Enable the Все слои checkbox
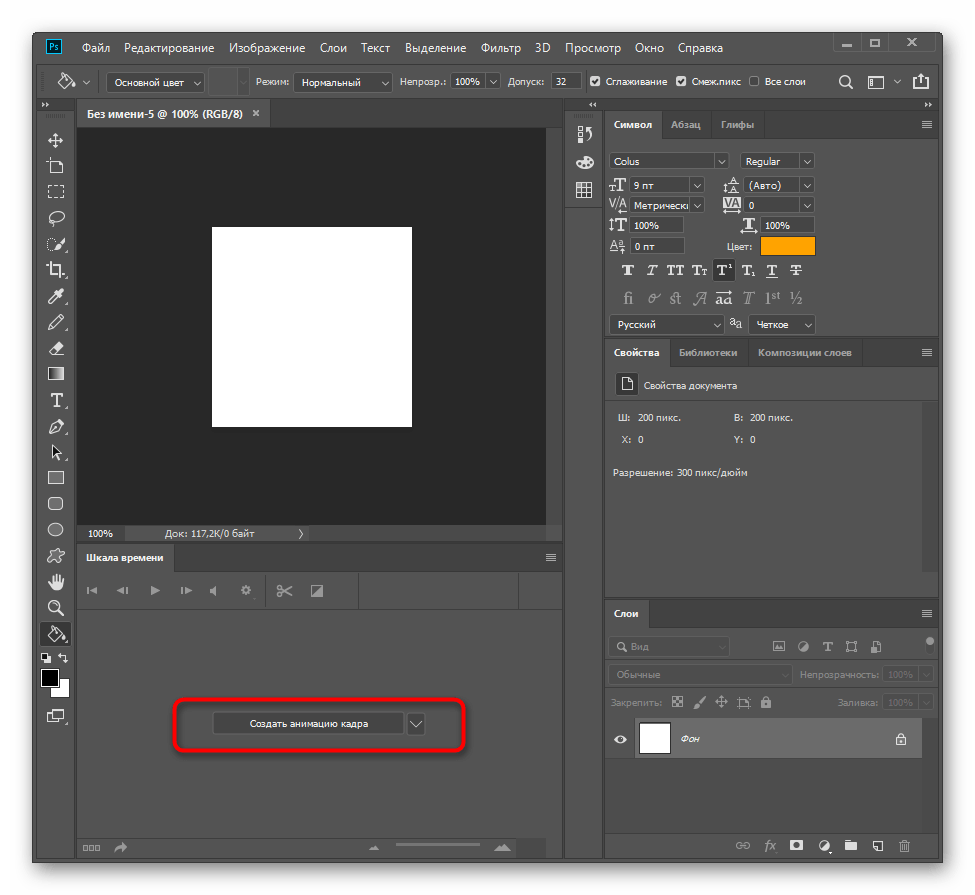This screenshot has width=975, height=895. click(x=754, y=82)
